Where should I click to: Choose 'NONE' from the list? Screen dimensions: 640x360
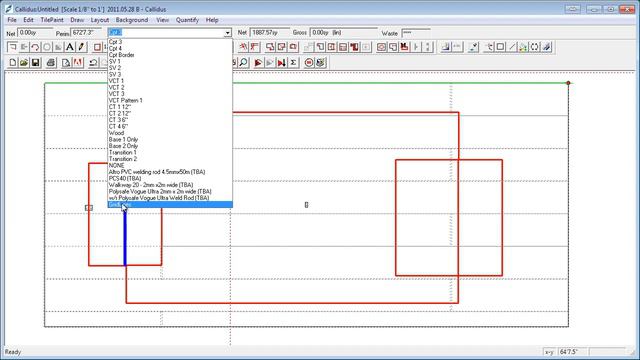coord(170,166)
